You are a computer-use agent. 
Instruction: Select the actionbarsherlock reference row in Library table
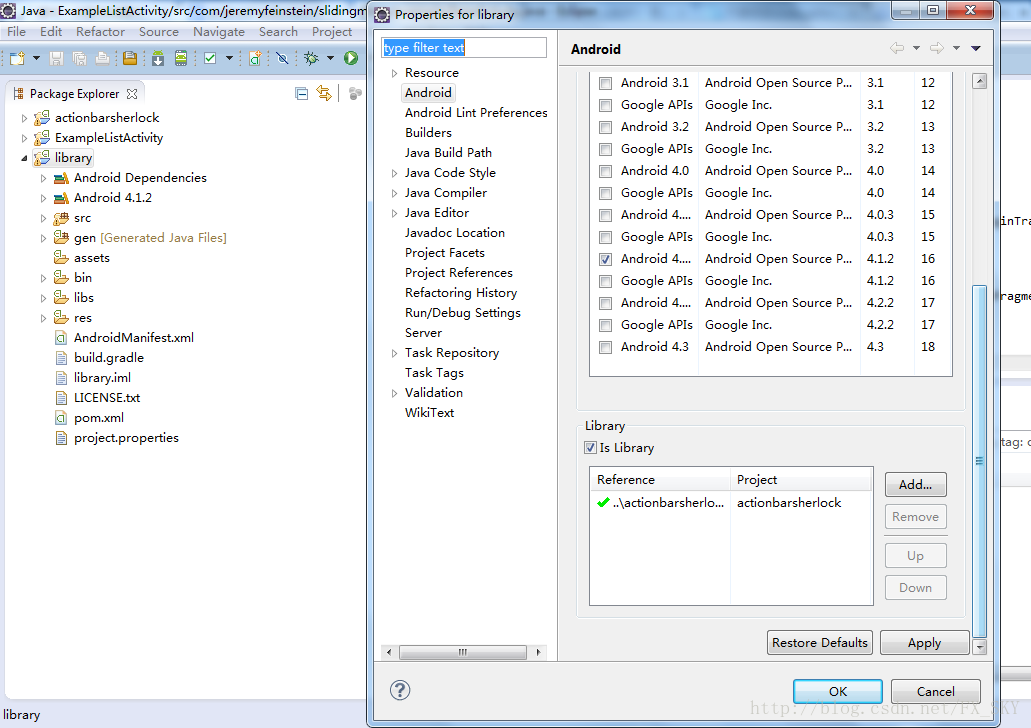[731, 503]
